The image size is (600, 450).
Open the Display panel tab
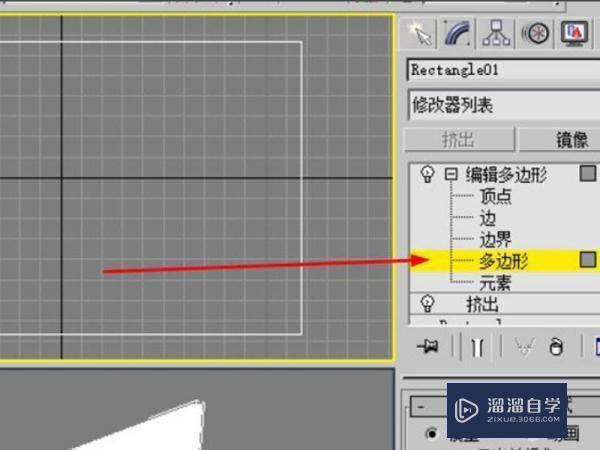pos(574,34)
